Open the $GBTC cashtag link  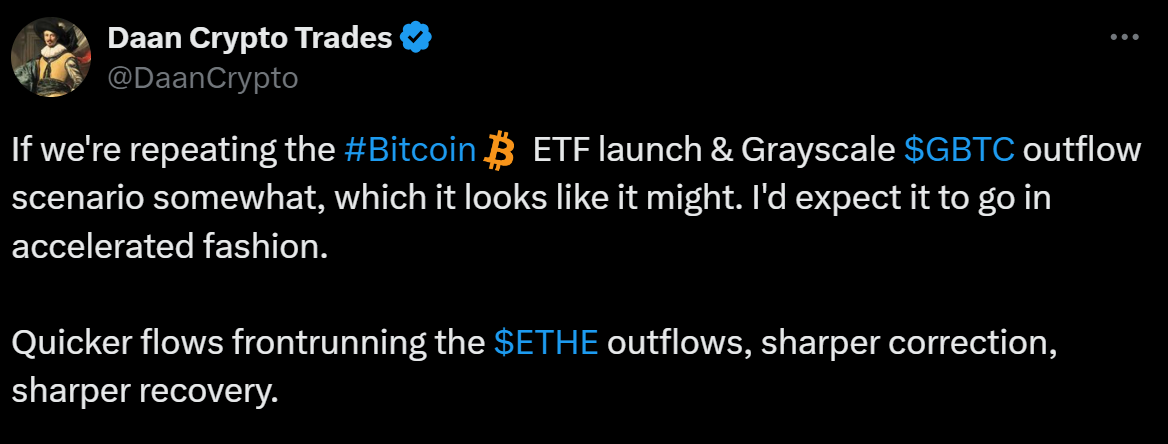959,151
